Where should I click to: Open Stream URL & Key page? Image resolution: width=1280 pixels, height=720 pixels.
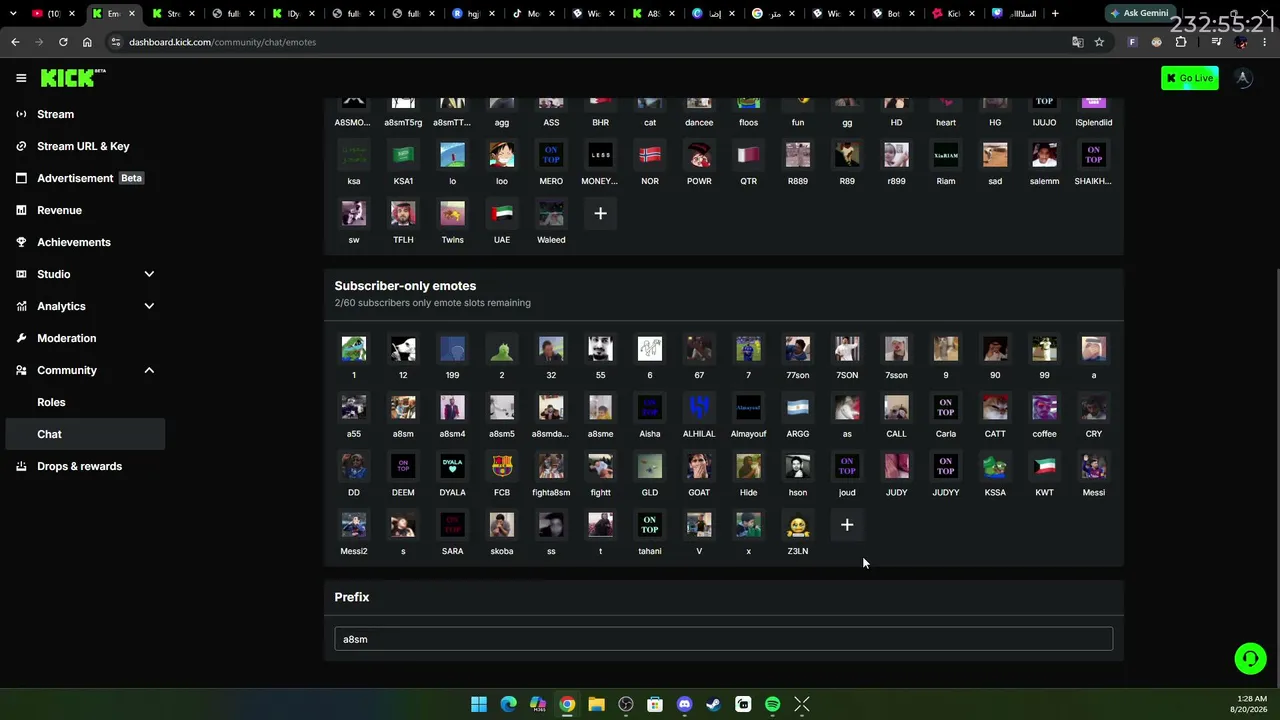tap(85, 146)
